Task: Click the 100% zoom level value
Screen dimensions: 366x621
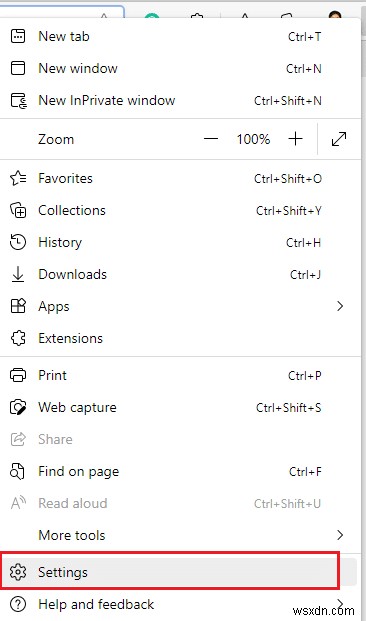Action: pyautogui.click(x=254, y=139)
